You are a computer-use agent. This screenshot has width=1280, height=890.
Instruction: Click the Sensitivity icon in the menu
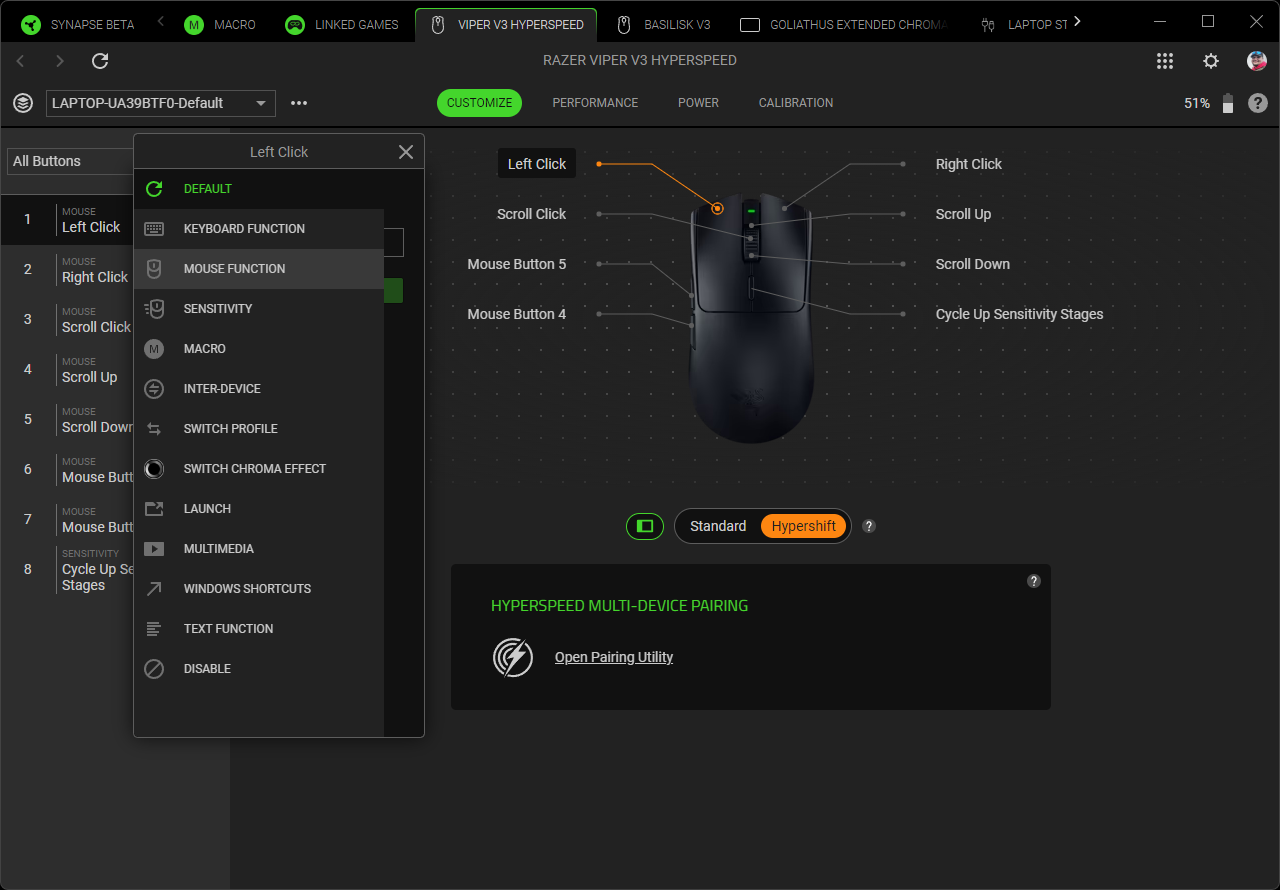[x=154, y=309]
